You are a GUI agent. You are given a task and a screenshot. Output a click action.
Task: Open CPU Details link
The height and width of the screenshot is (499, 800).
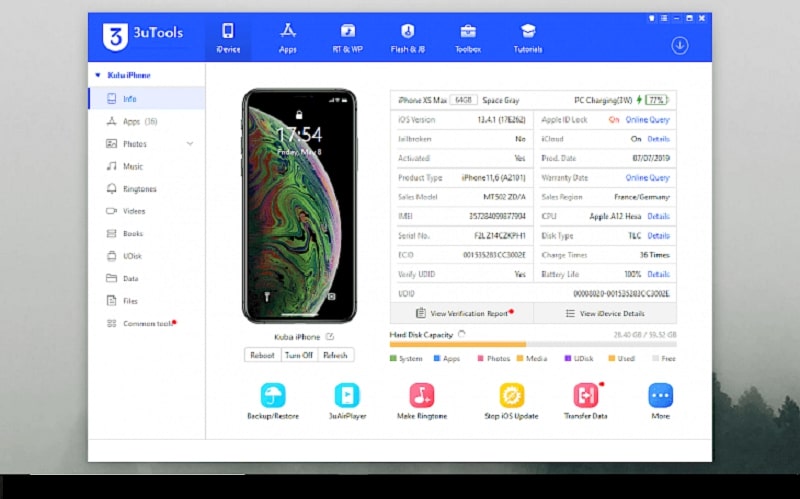click(x=658, y=216)
